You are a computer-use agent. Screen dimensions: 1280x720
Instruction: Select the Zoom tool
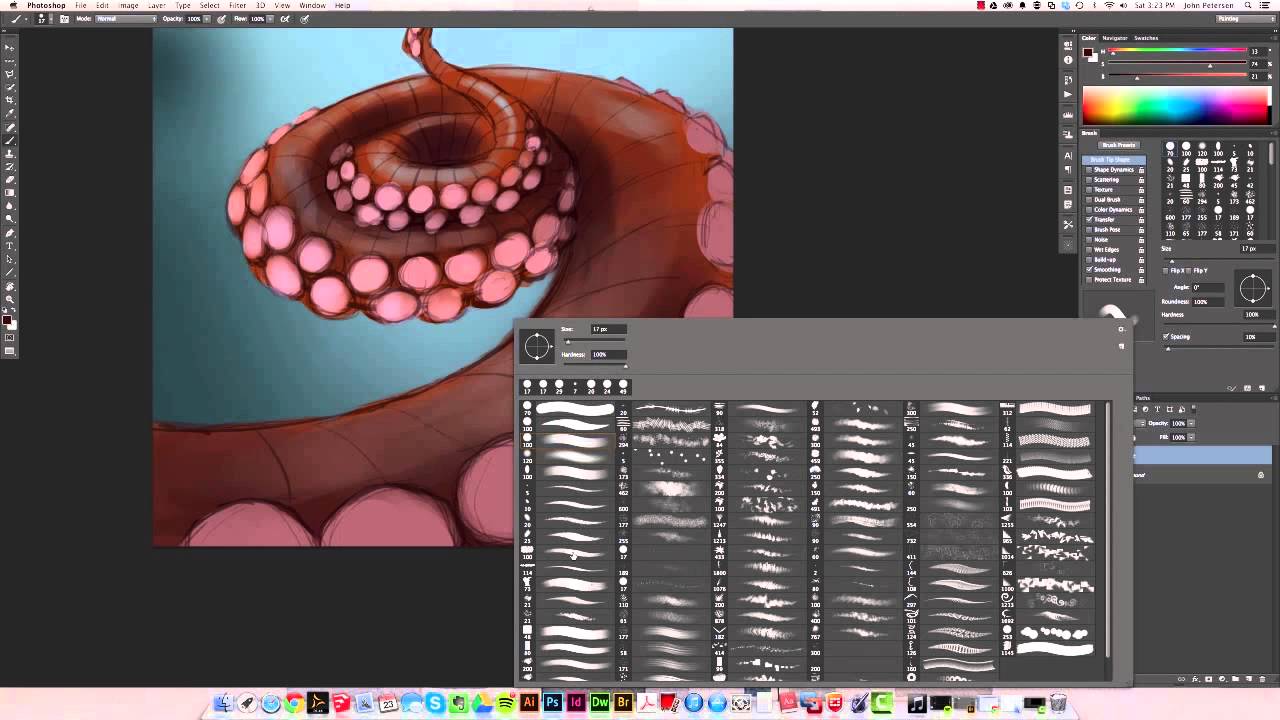point(11,299)
